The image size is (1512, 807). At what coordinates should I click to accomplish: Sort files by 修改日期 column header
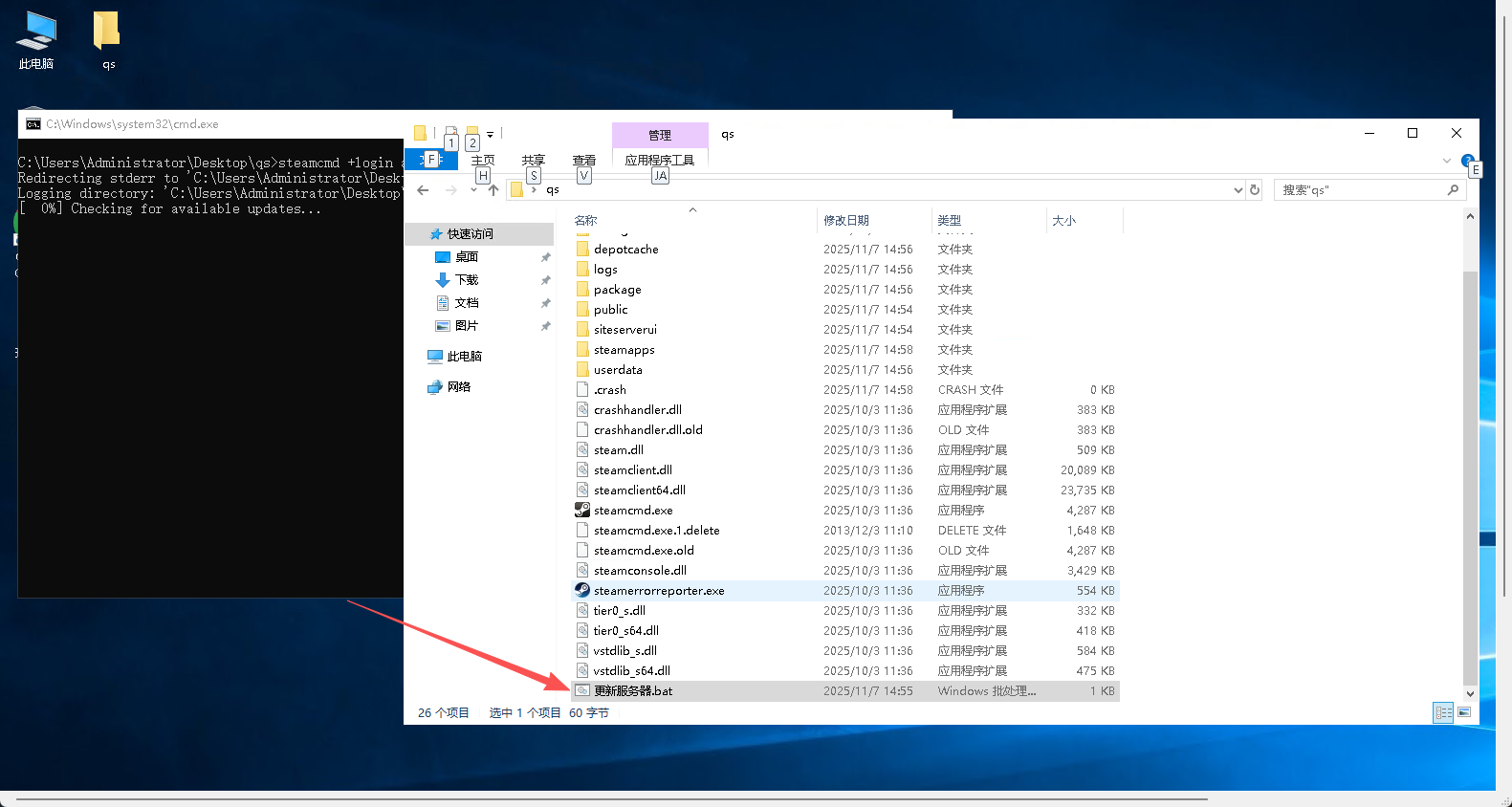846,221
